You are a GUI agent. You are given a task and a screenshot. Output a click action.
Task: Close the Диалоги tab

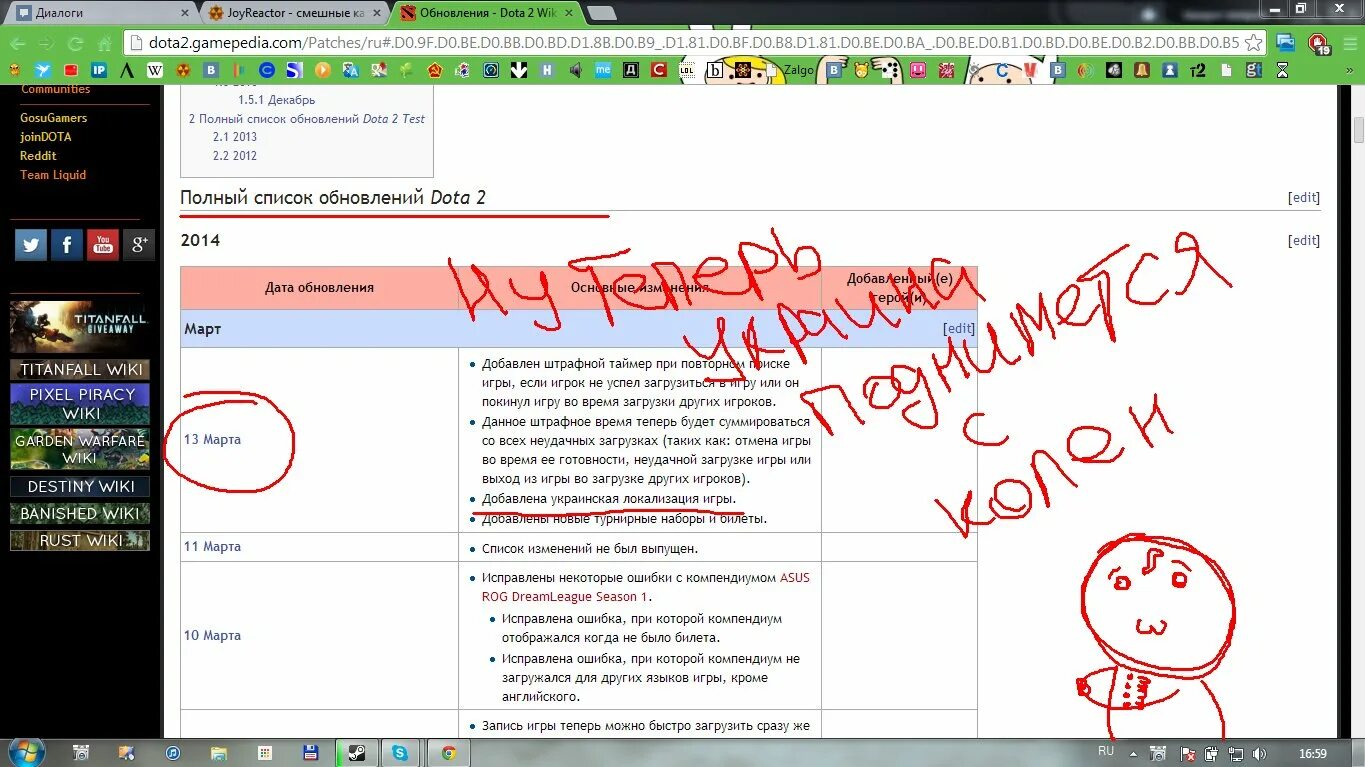(x=184, y=13)
